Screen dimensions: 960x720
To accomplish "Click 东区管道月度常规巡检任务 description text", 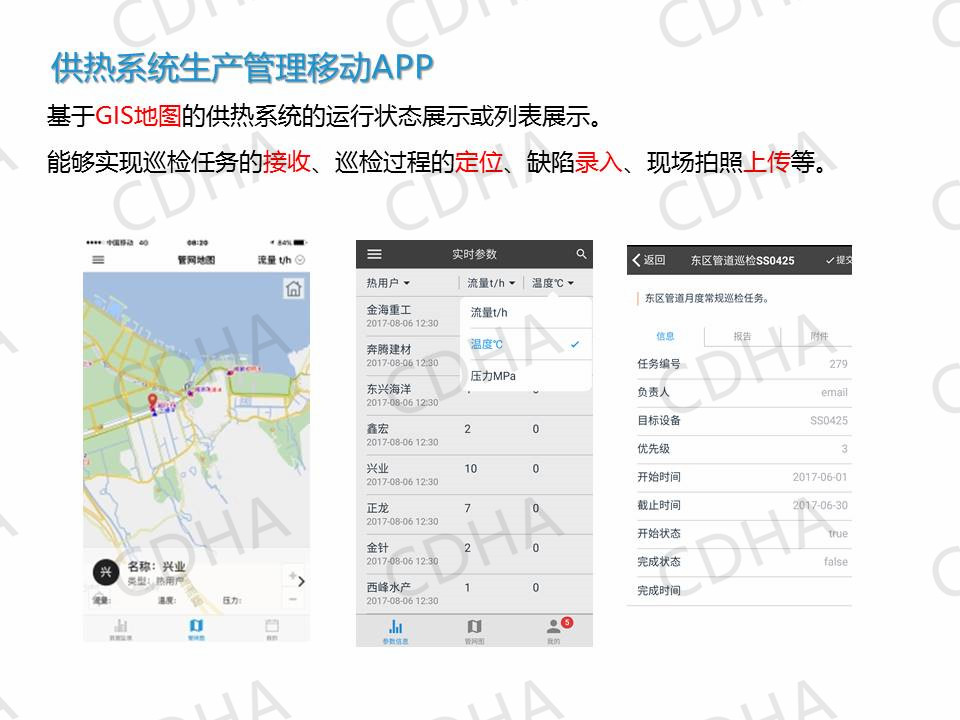I will tap(706, 298).
